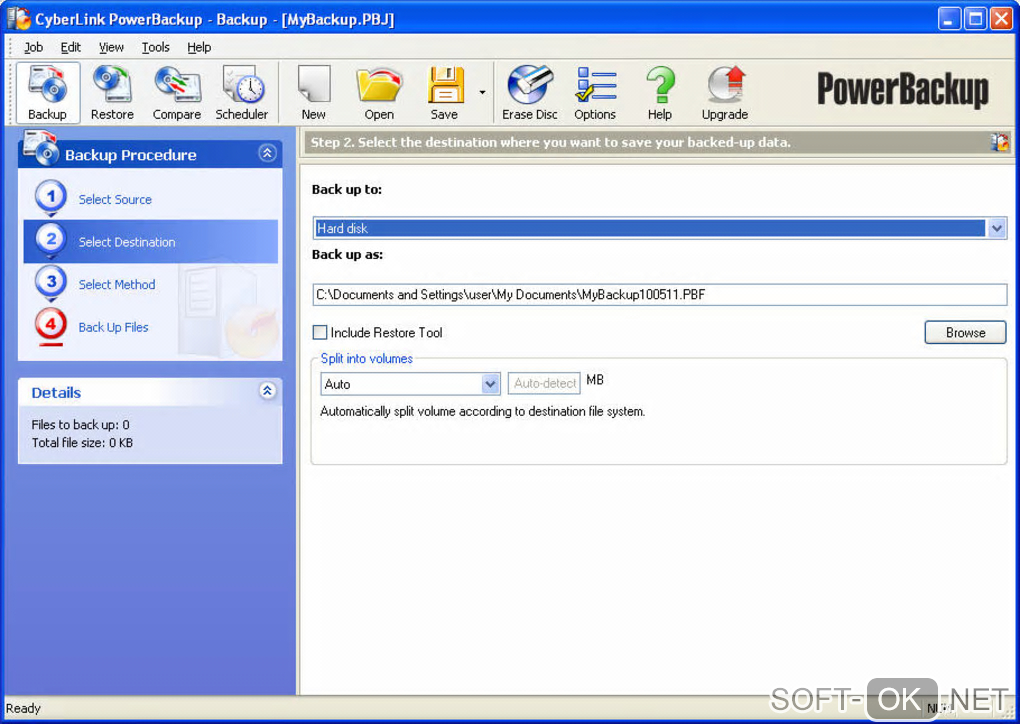Open the Back Up Files step

(x=113, y=327)
